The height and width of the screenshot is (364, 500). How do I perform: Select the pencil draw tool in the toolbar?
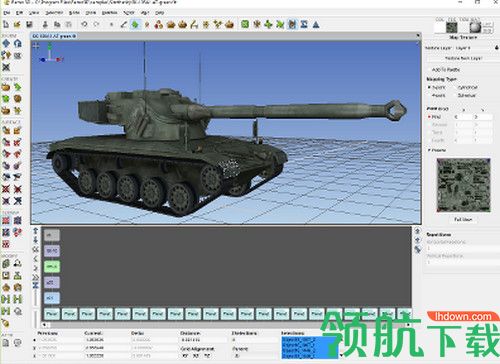pos(123,24)
